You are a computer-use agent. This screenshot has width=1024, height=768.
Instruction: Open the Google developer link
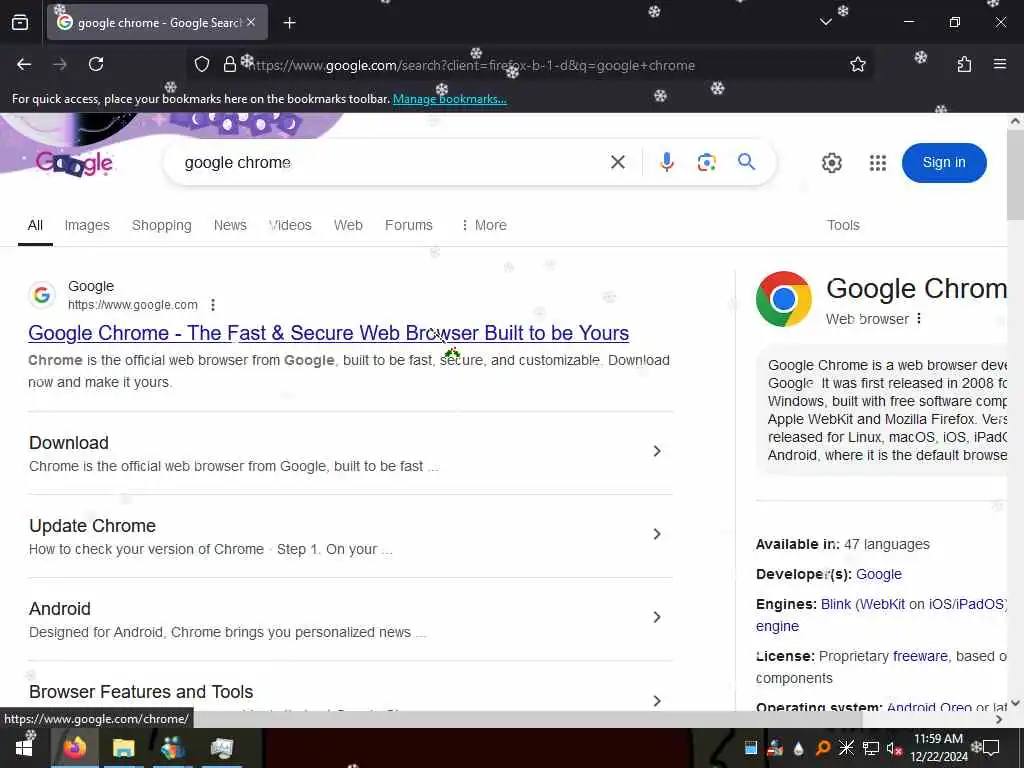coord(878,574)
